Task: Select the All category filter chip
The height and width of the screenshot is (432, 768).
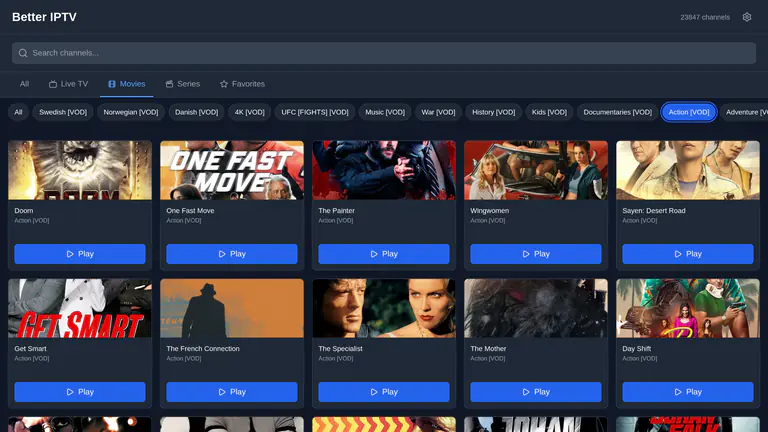Action: coord(18,112)
